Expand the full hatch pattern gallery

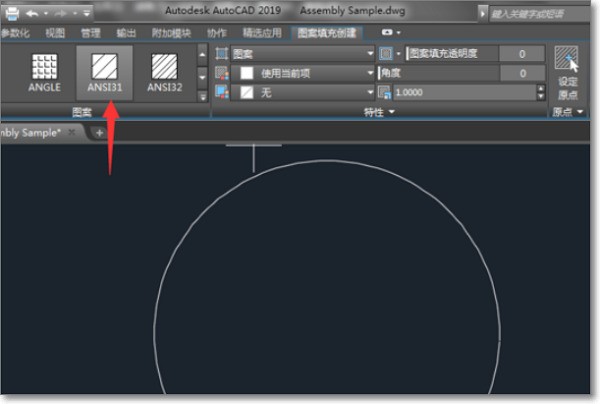coord(204,93)
